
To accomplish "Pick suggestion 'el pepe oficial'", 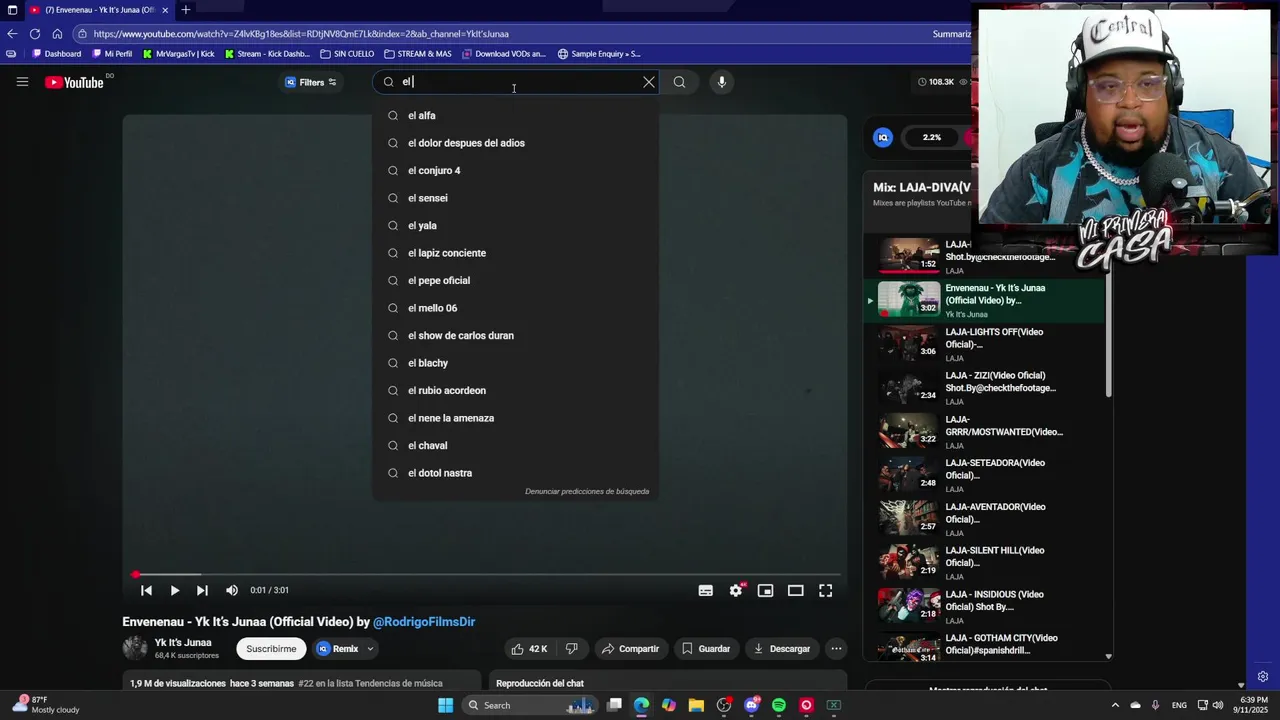I will point(515,280).
